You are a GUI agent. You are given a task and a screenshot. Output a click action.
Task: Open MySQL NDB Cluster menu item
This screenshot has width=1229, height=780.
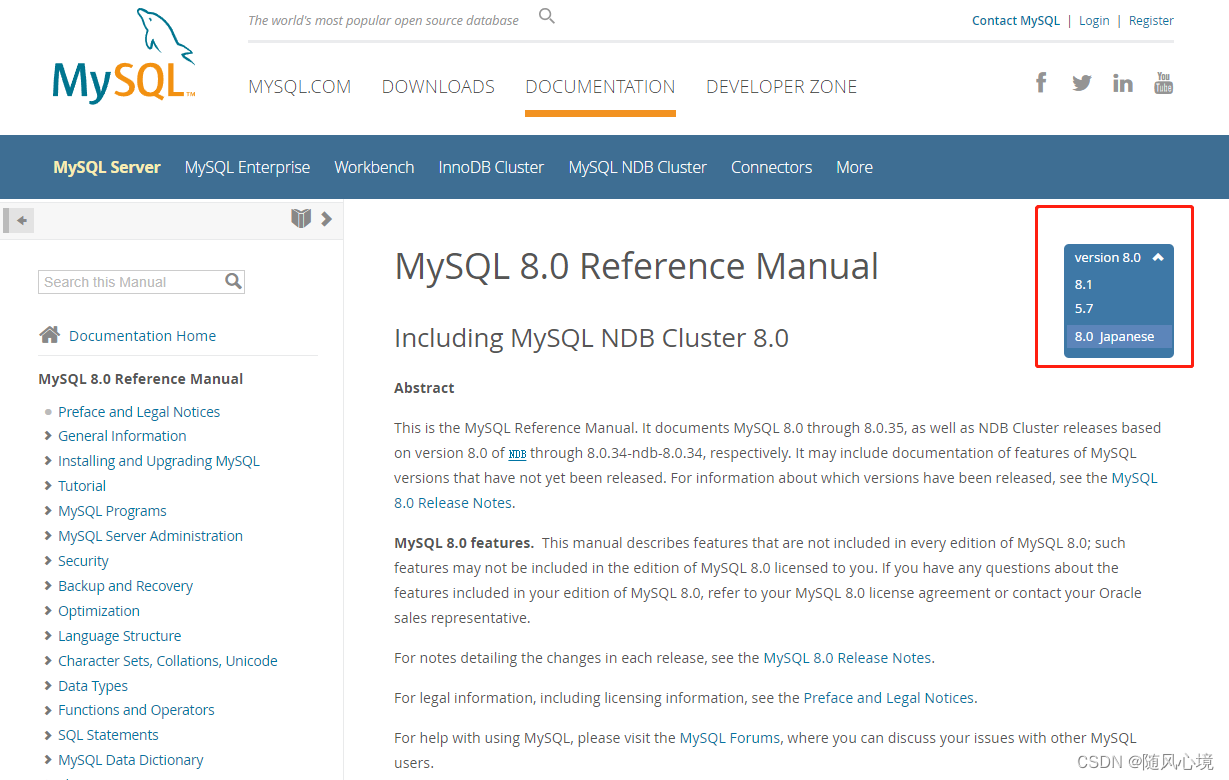click(x=638, y=167)
